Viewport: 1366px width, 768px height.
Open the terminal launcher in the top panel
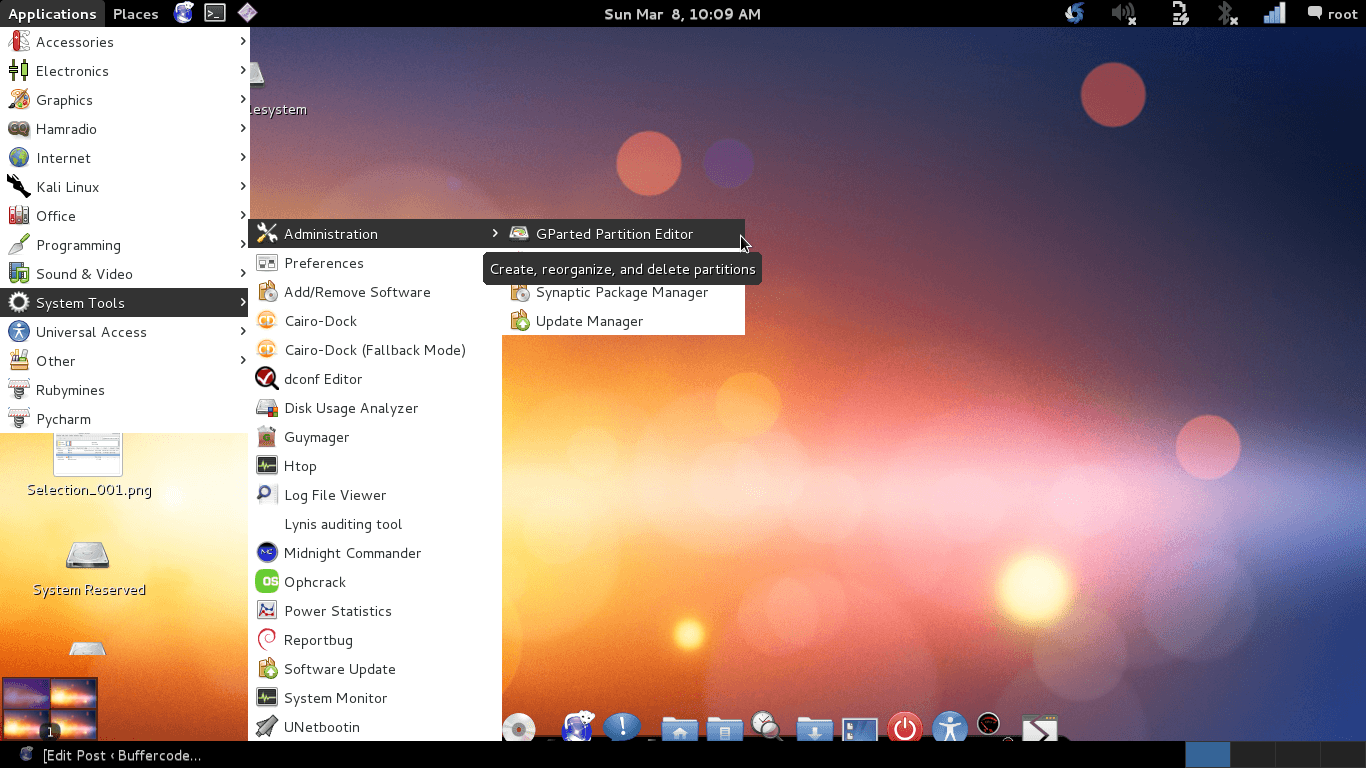coord(215,13)
